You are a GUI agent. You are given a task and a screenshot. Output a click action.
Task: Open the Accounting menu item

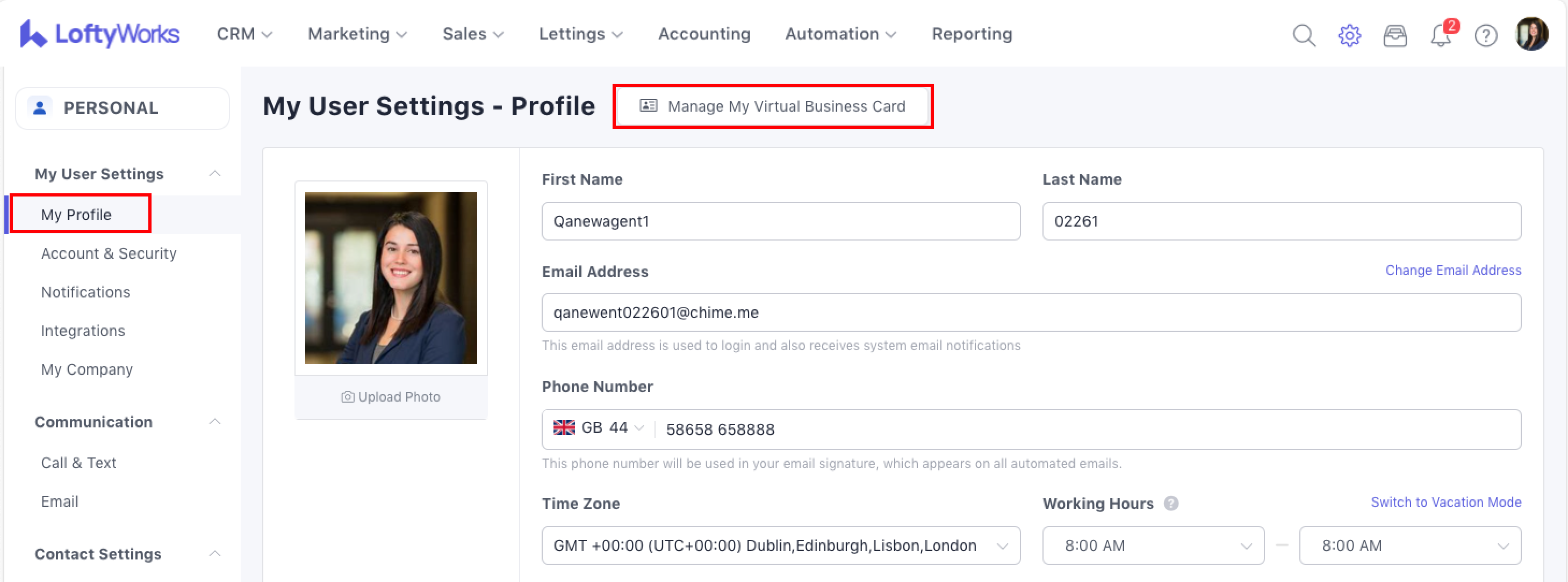click(x=703, y=34)
